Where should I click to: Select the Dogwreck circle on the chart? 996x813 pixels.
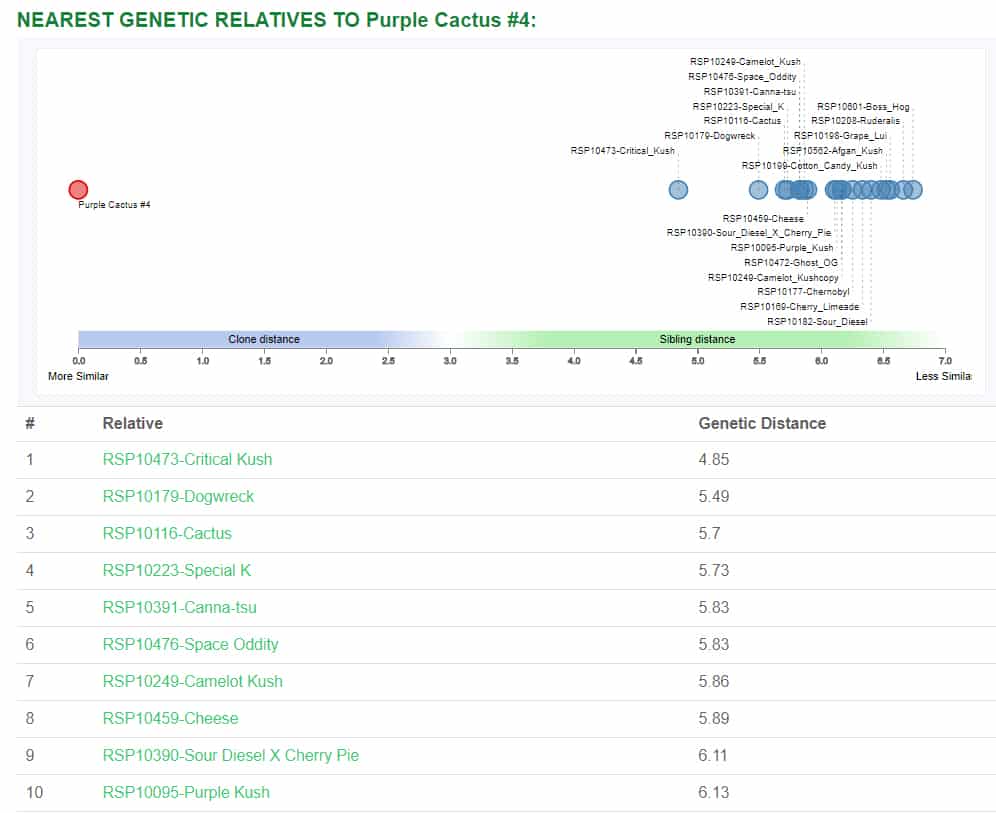point(758,190)
